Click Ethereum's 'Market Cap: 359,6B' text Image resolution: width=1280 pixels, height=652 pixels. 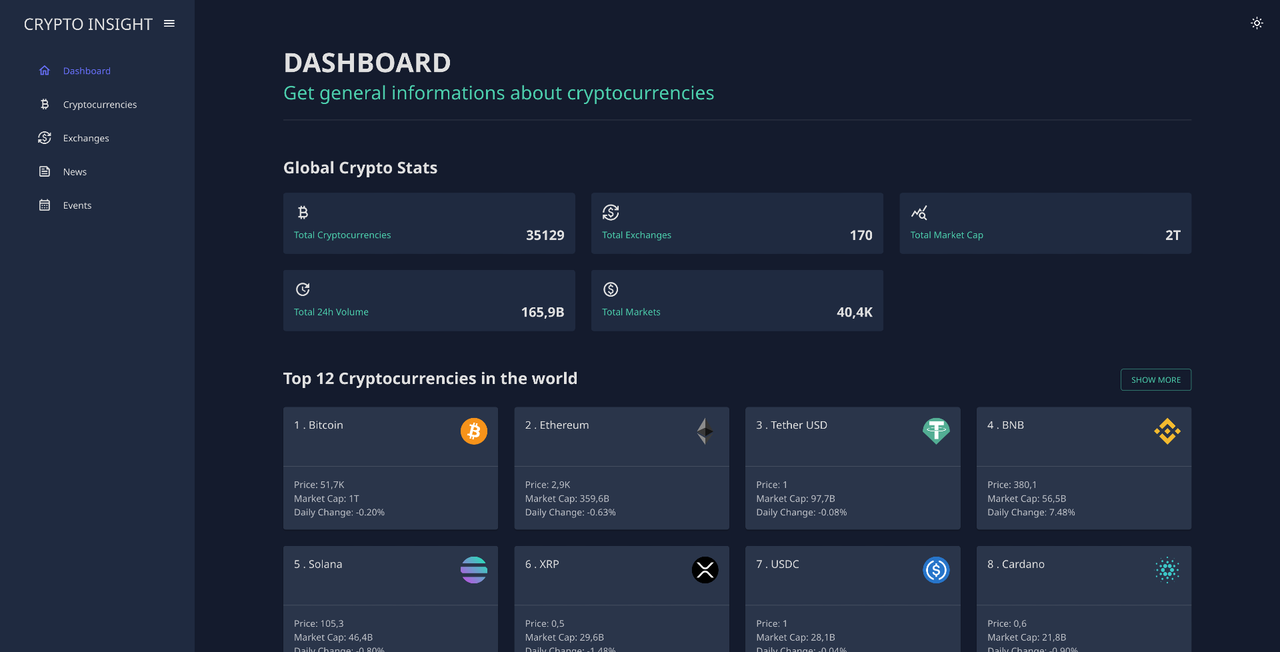pos(567,498)
